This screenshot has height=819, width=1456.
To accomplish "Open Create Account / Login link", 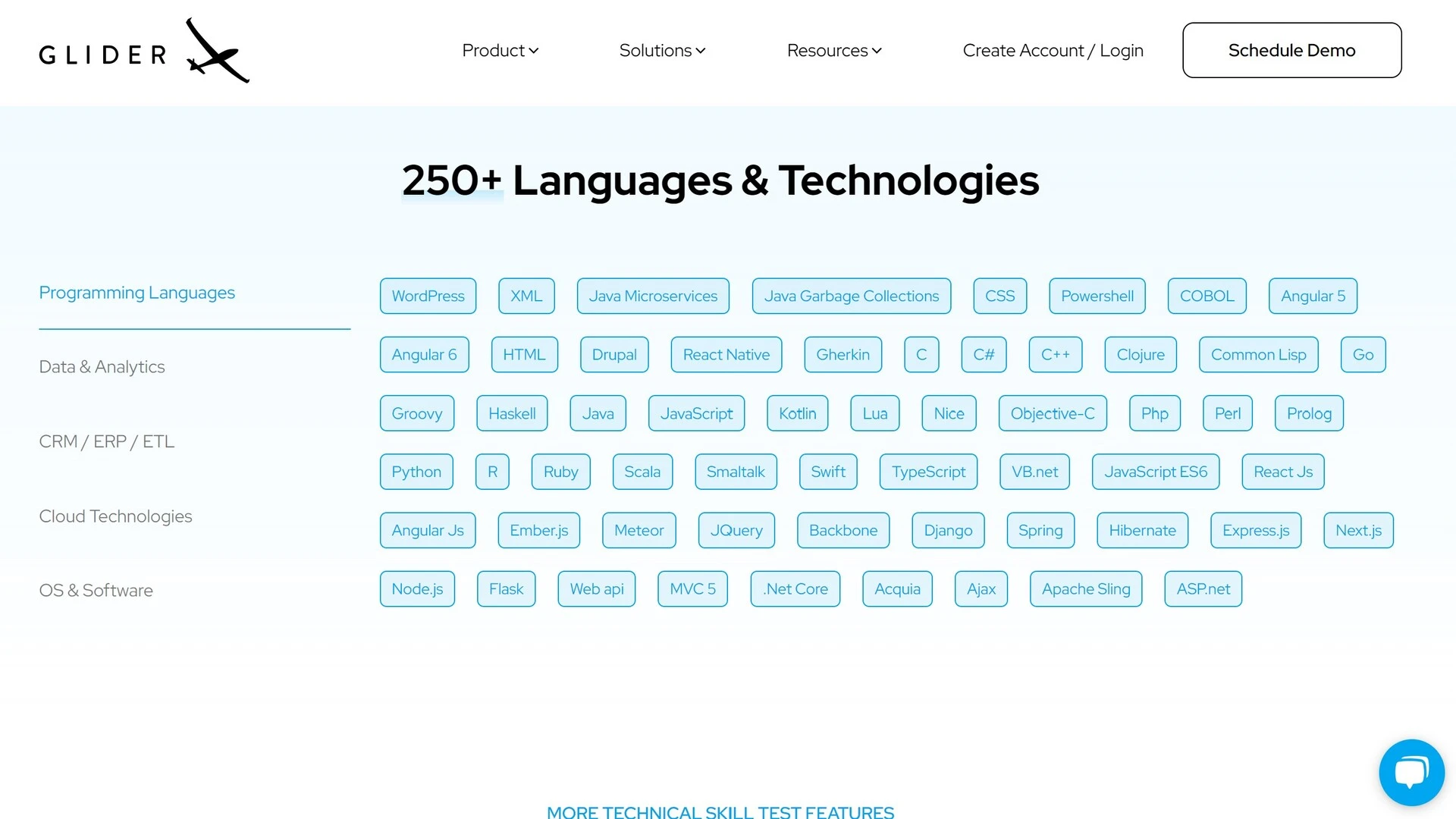I will click(x=1053, y=50).
